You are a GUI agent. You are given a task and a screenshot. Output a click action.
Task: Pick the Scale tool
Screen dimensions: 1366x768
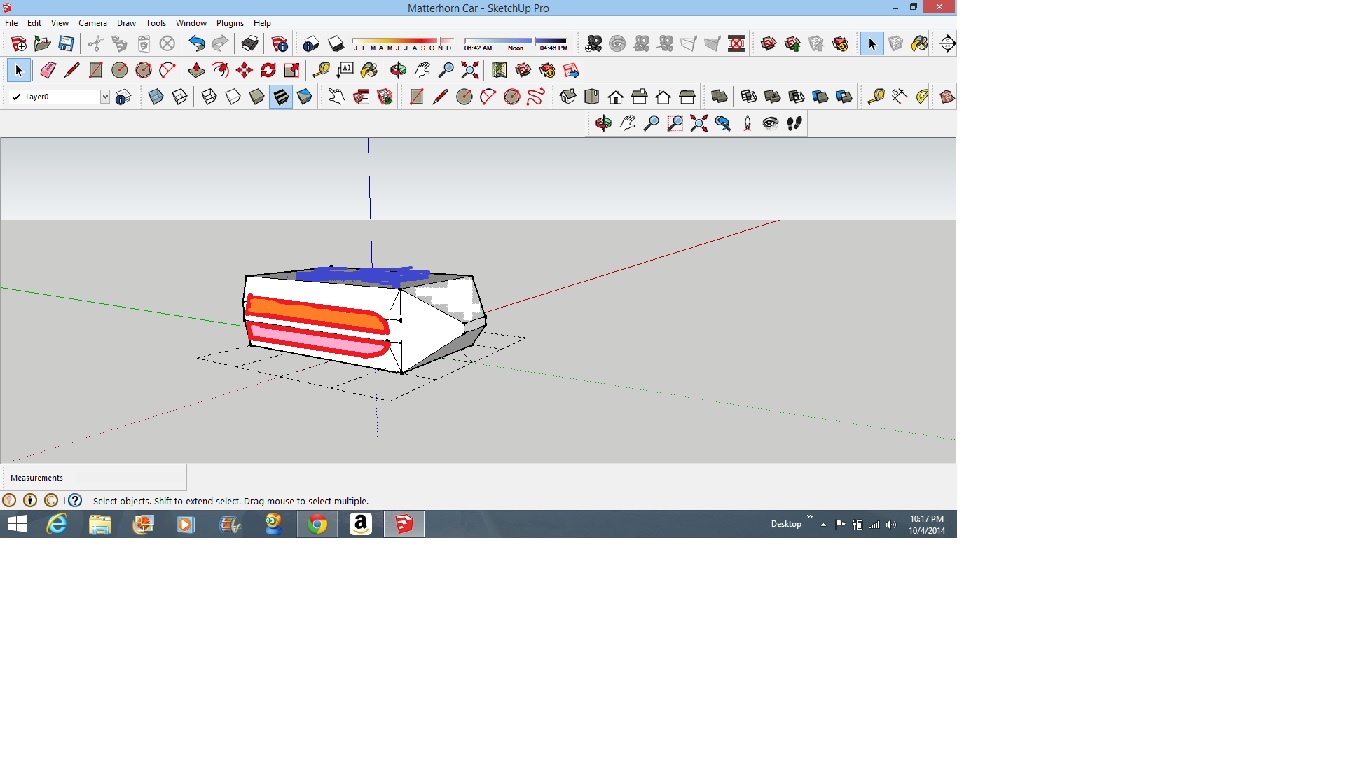(291, 70)
